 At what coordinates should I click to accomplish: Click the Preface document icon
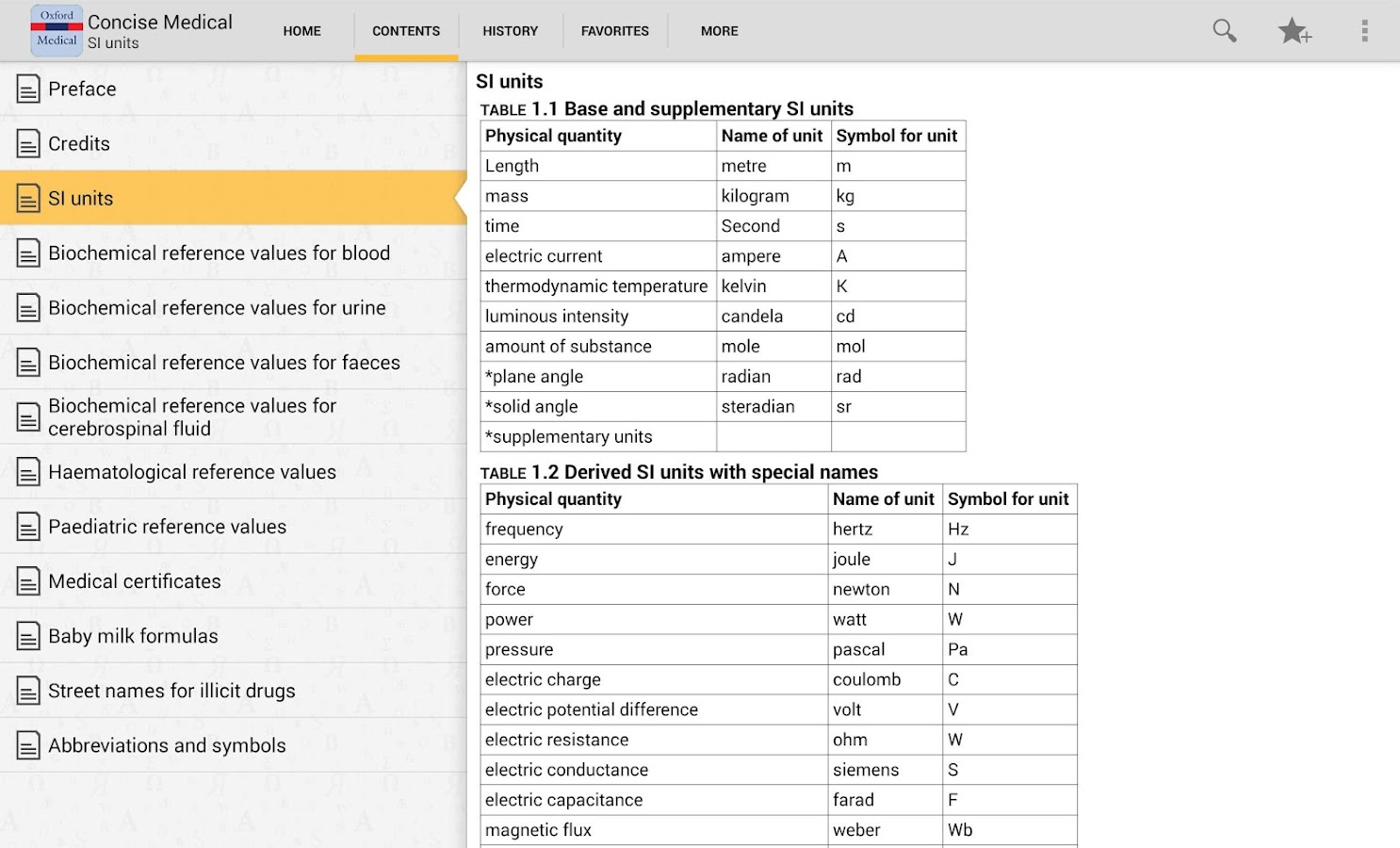click(x=28, y=90)
